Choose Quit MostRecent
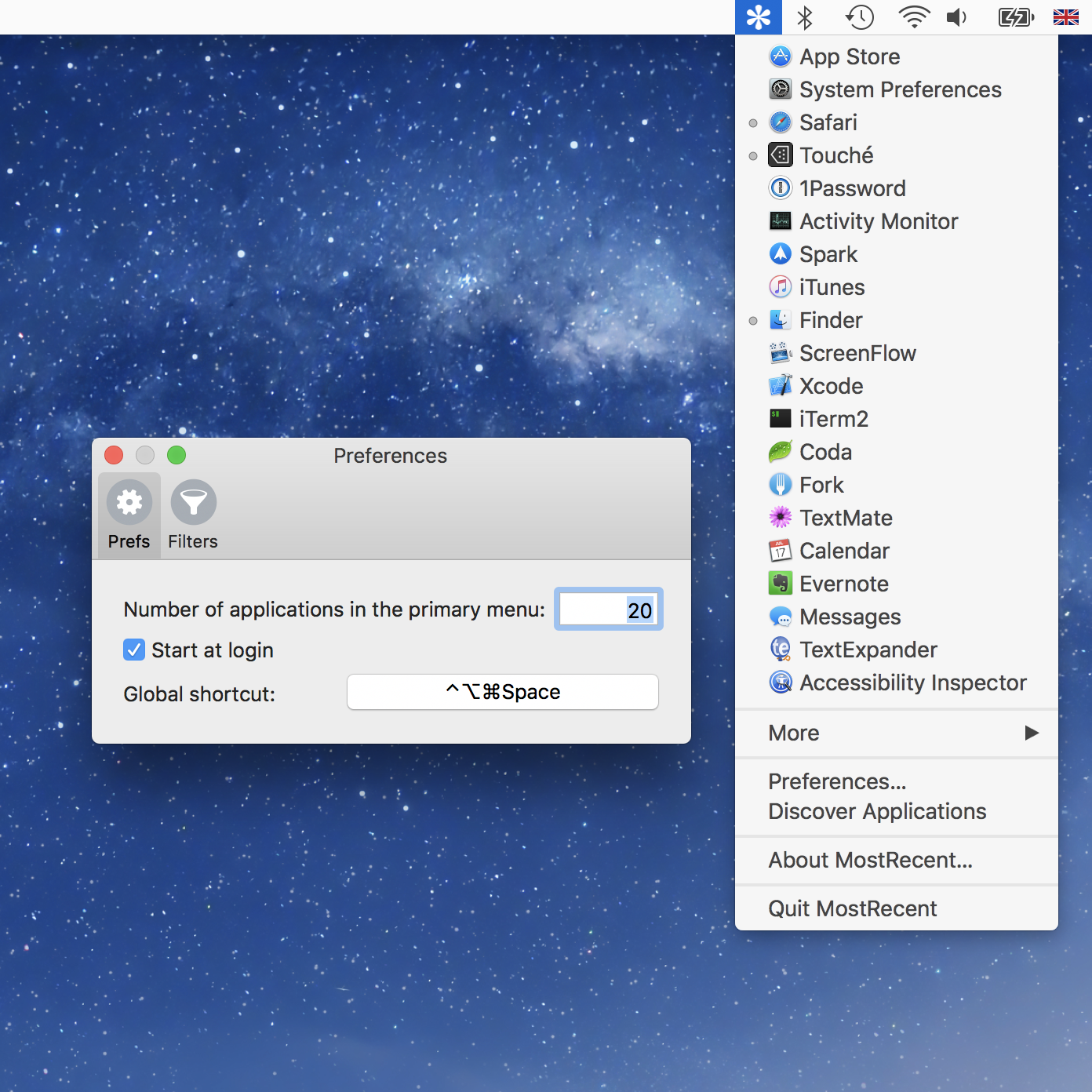This screenshot has height=1092, width=1092. tap(897, 908)
